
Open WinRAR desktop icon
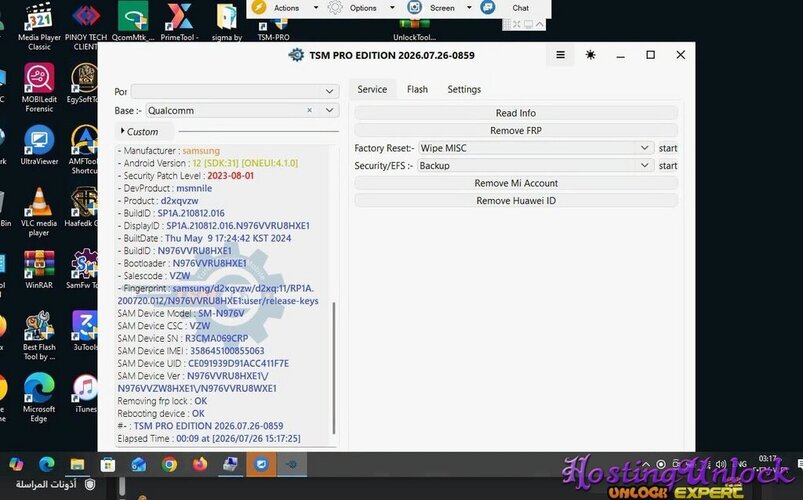(39, 269)
